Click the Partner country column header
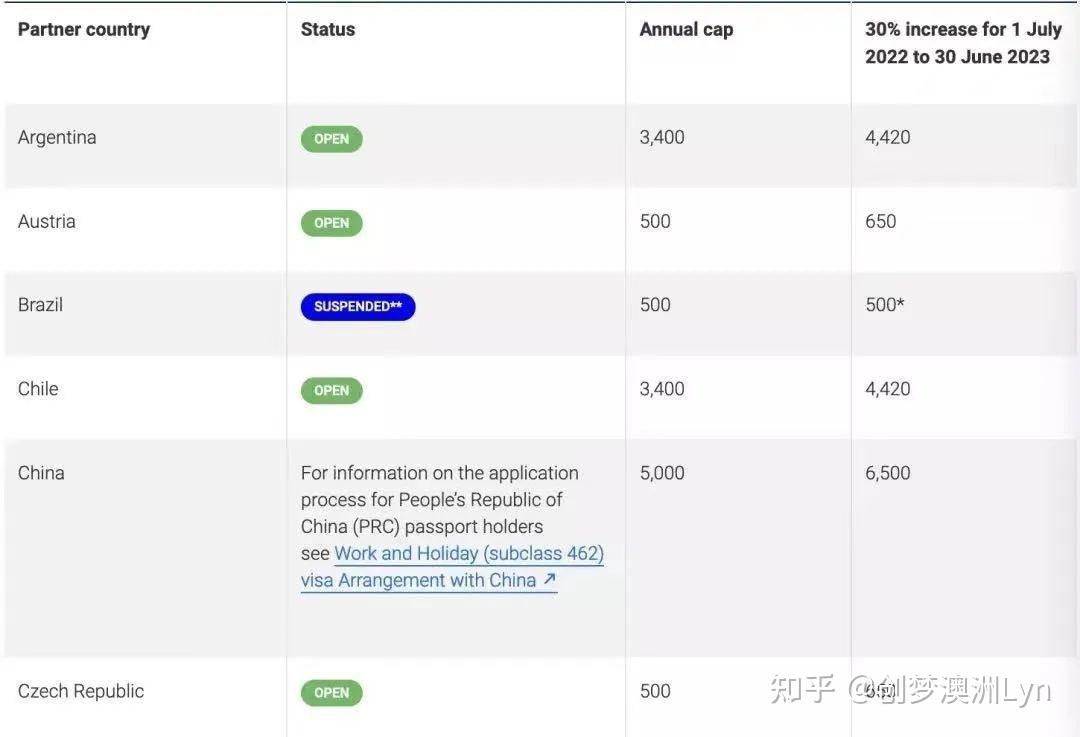This screenshot has width=1080, height=737. (84, 29)
